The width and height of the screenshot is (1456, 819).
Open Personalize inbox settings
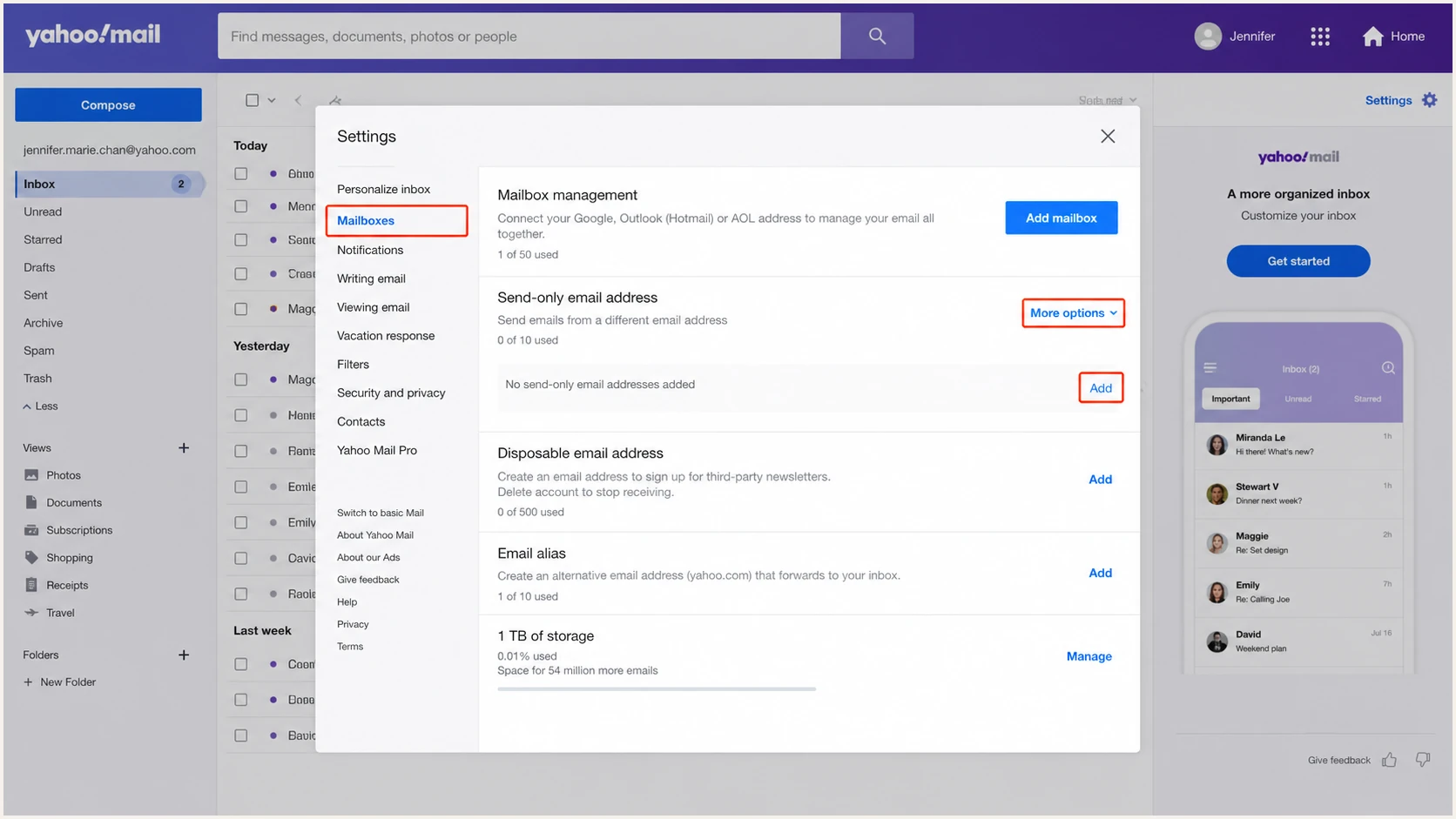tap(384, 189)
